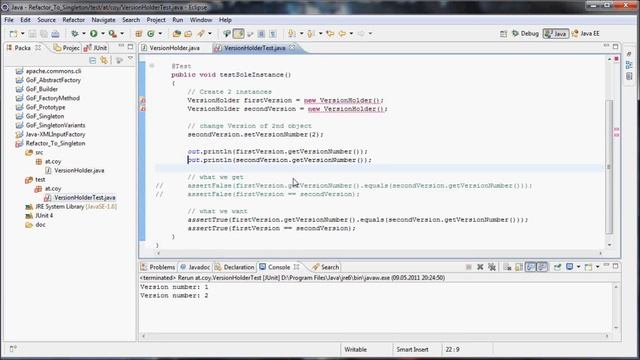Viewport: 640px width, 360px height.
Task: Click Last Edit Location arrow icon
Action: [x=330, y=33]
